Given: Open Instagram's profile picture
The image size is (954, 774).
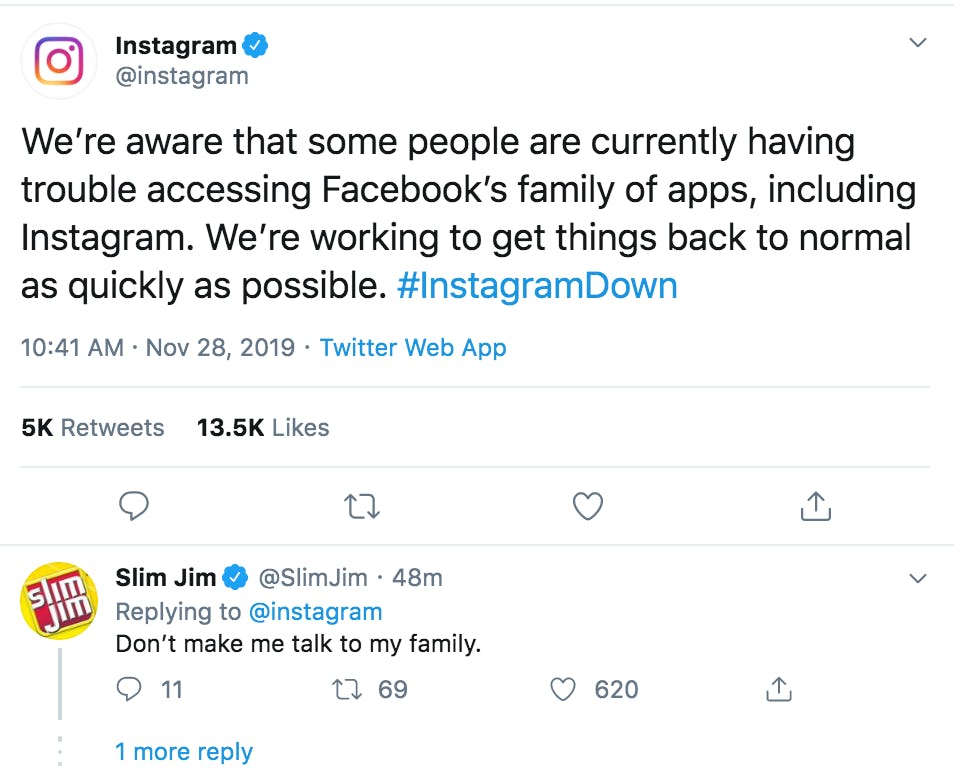Looking at the screenshot, I should tap(58, 60).
